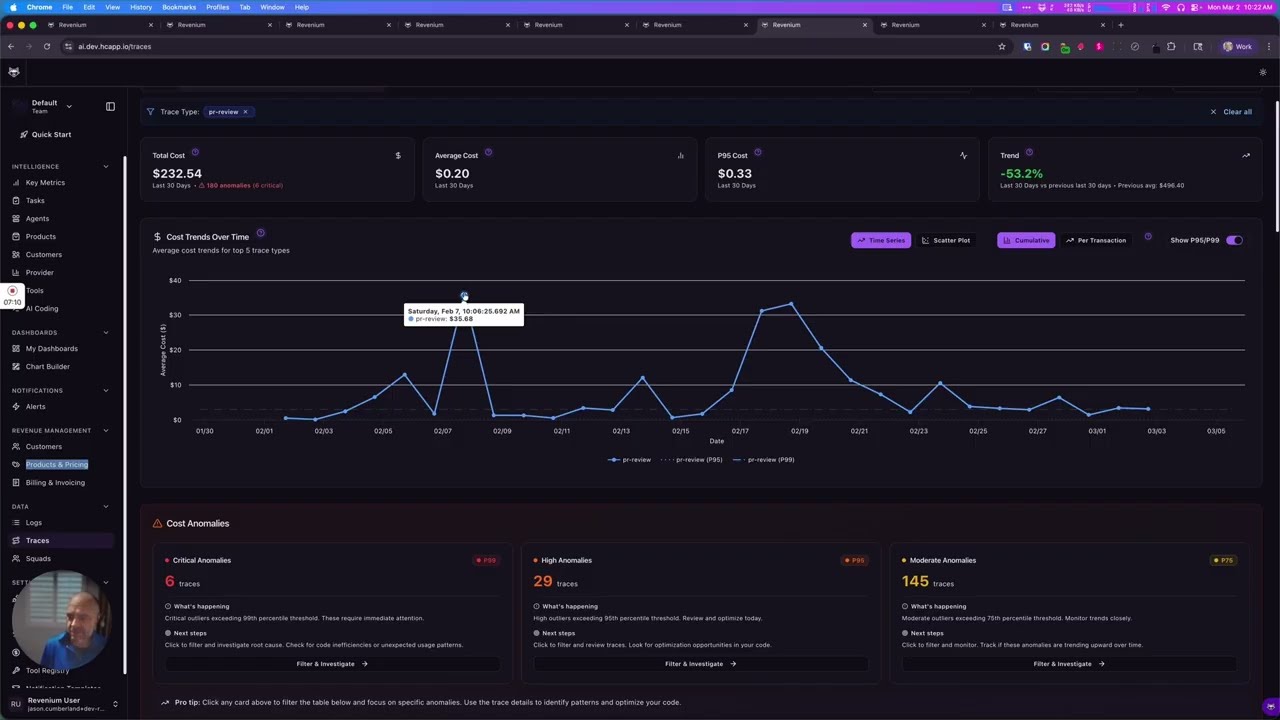Switch chart to Scatter Plot view
This screenshot has height=720, width=1280.
[x=945, y=240]
